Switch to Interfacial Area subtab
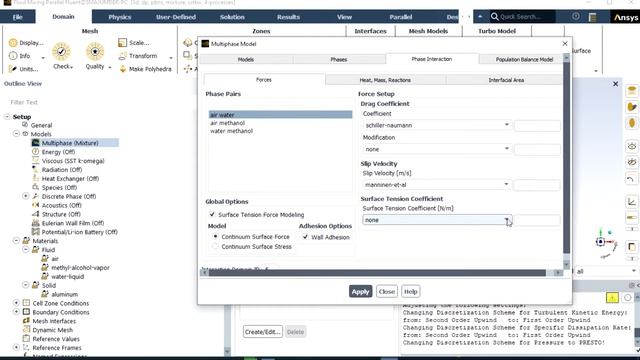 pyautogui.click(x=506, y=80)
